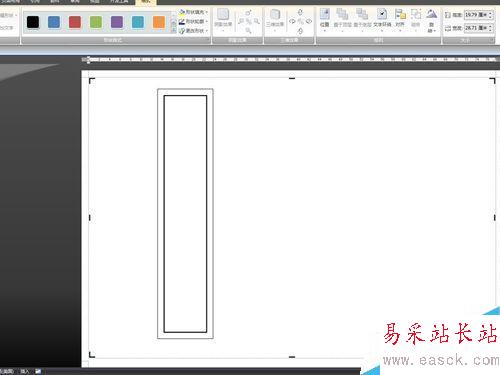The height and width of the screenshot is (375, 500).
Task: Expand the shape styles gallery with the More arrow
Action: pos(173,30)
